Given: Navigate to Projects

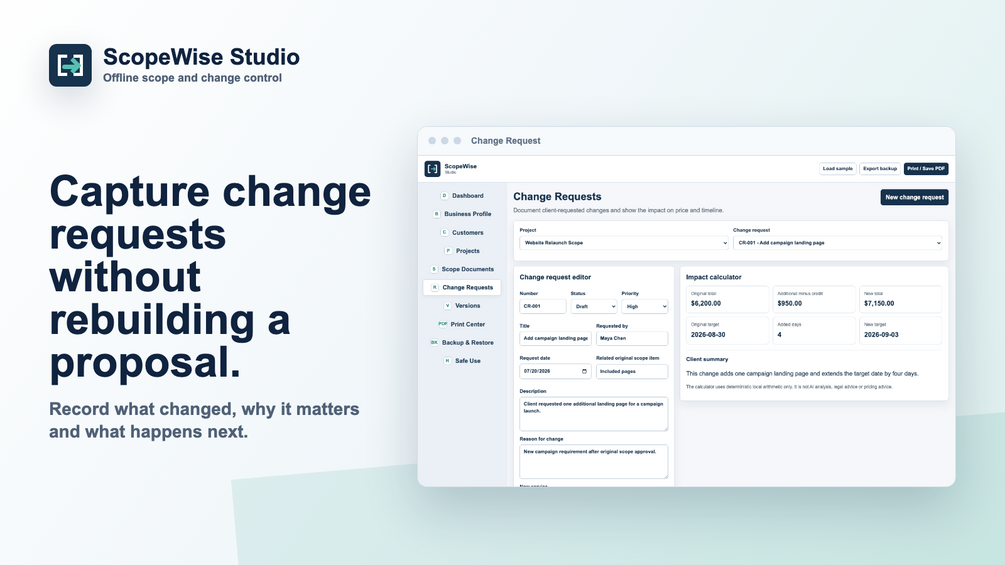Looking at the screenshot, I should (462, 250).
